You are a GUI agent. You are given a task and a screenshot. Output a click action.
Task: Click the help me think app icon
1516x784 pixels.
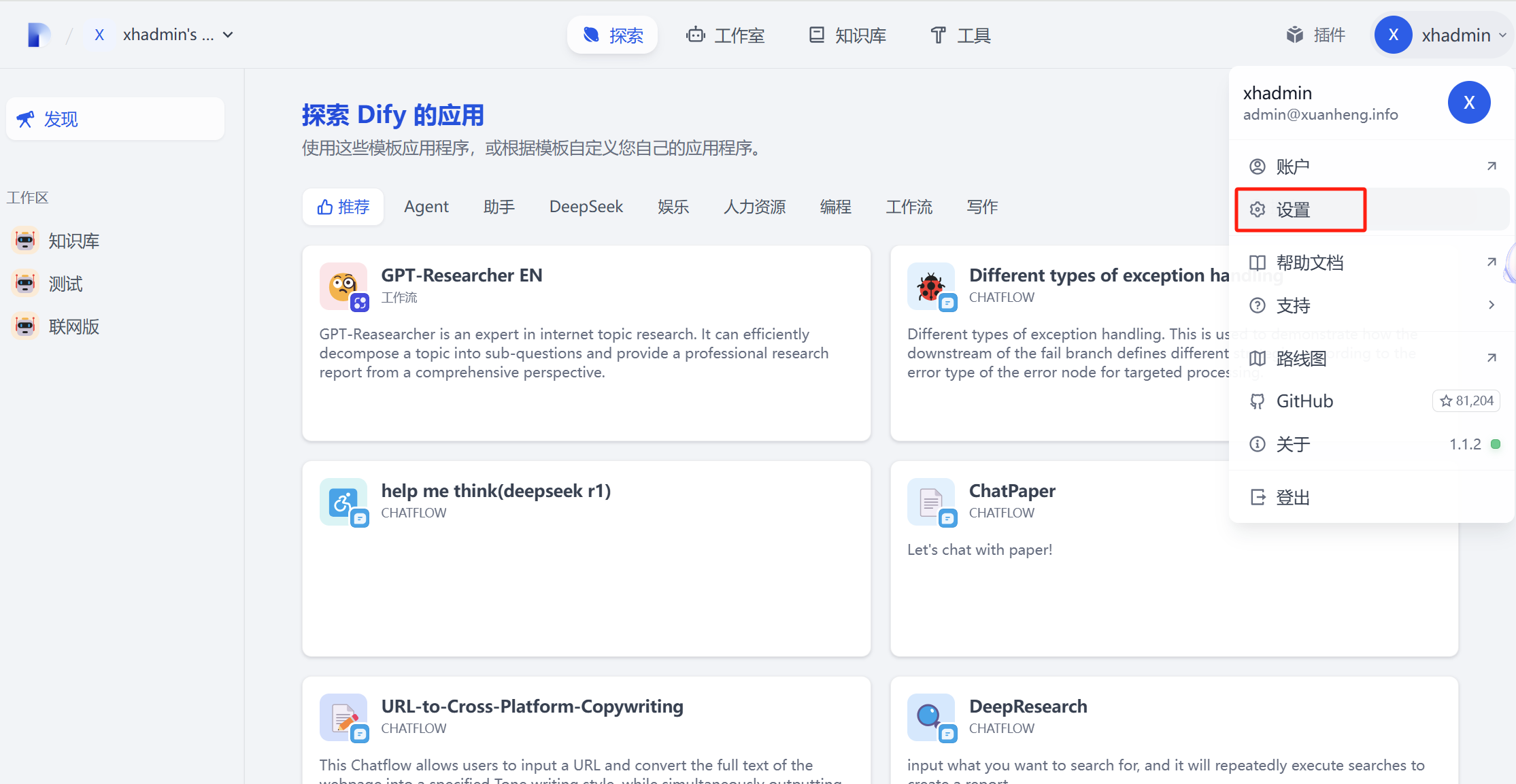(343, 502)
